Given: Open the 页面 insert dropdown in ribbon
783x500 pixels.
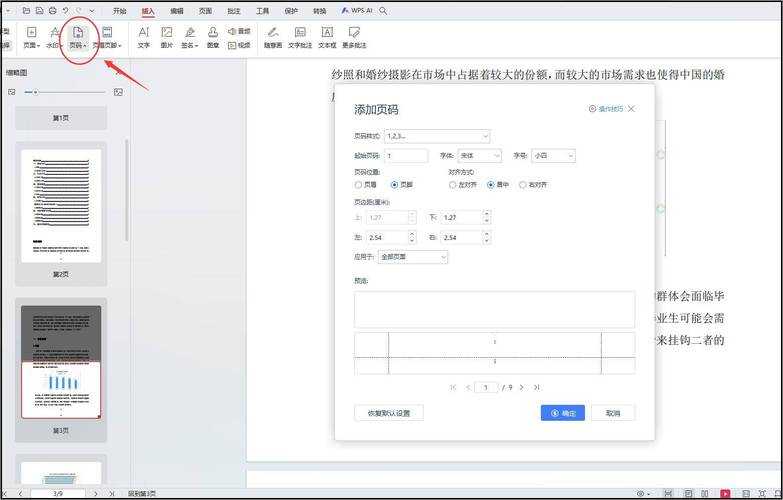Looking at the screenshot, I should coord(31,38).
